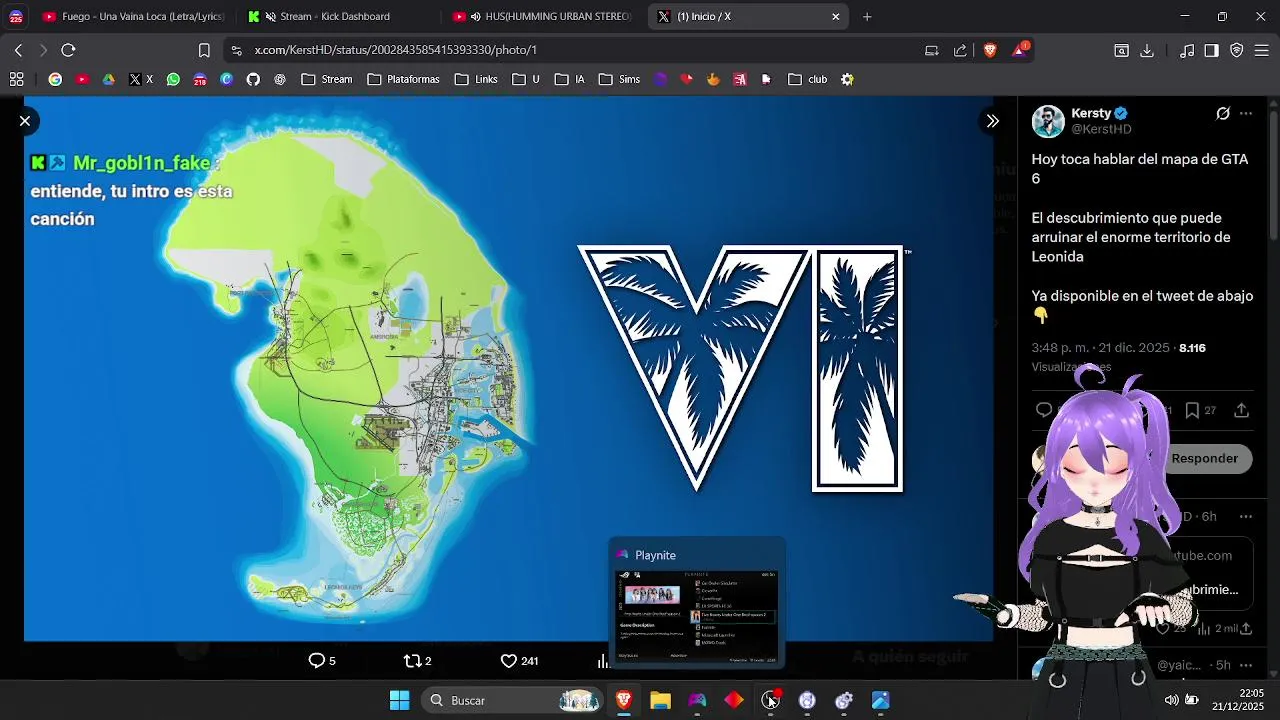
Task: Open the YouTube bookmark icon
Action: (x=82, y=79)
